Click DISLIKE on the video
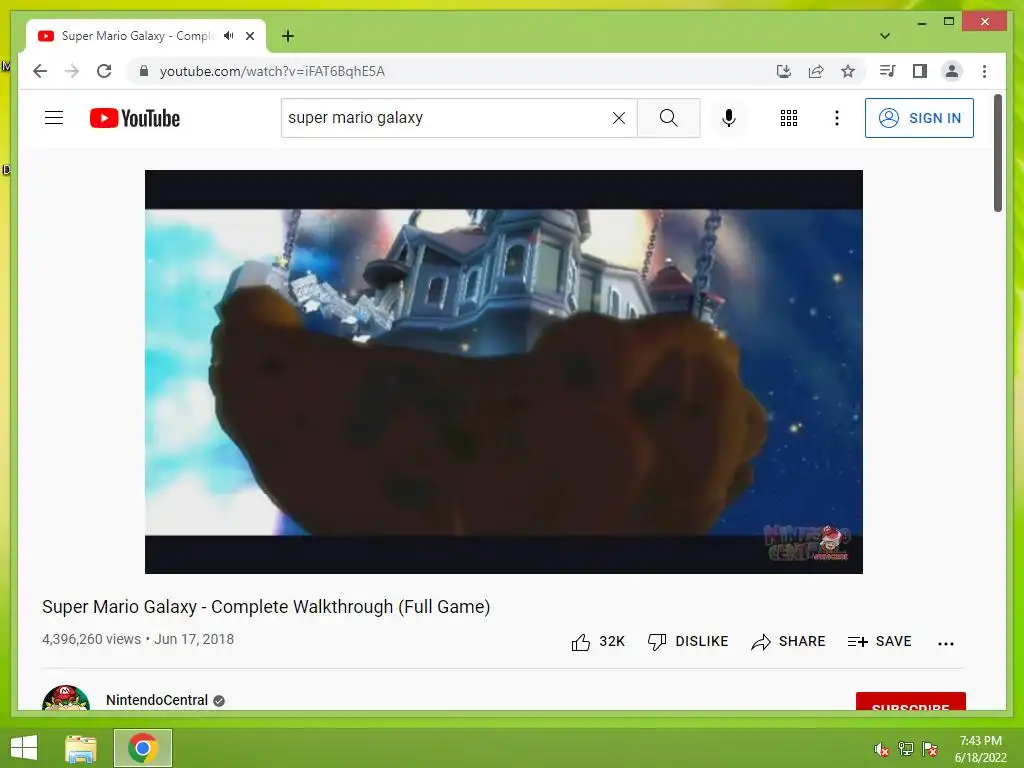The height and width of the screenshot is (768, 1024). click(688, 641)
